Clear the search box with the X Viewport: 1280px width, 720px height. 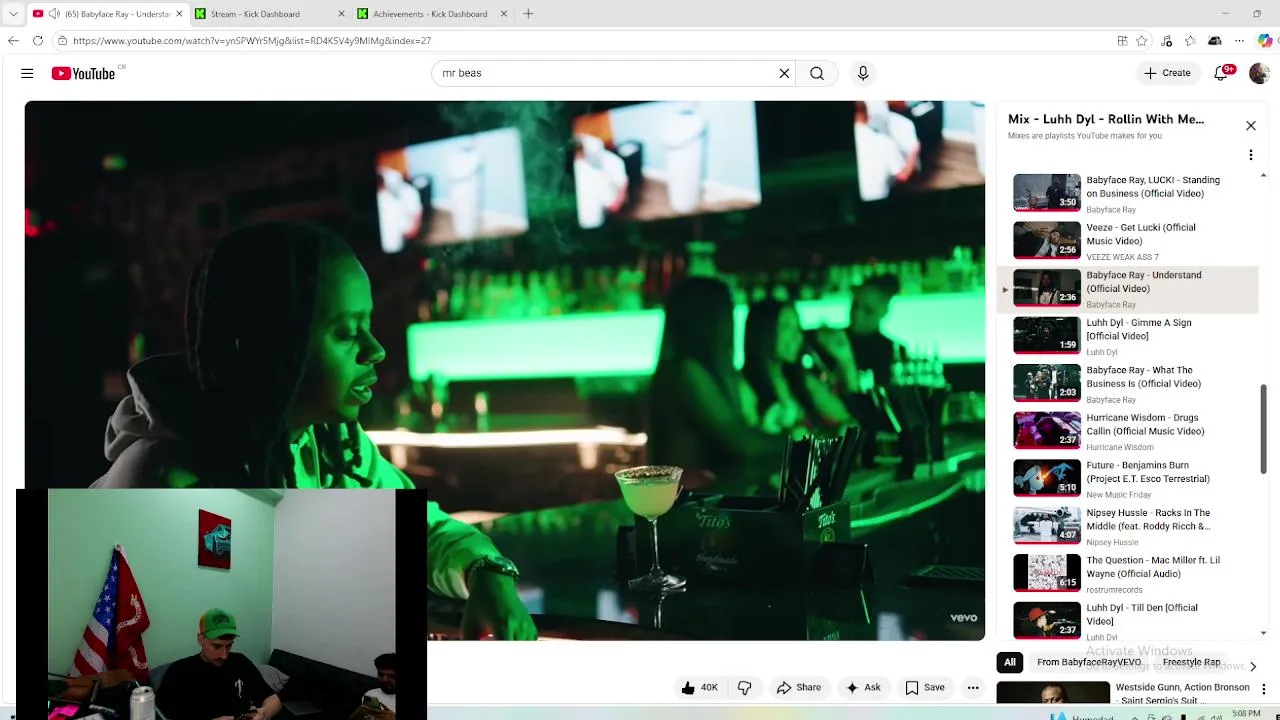tap(784, 73)
